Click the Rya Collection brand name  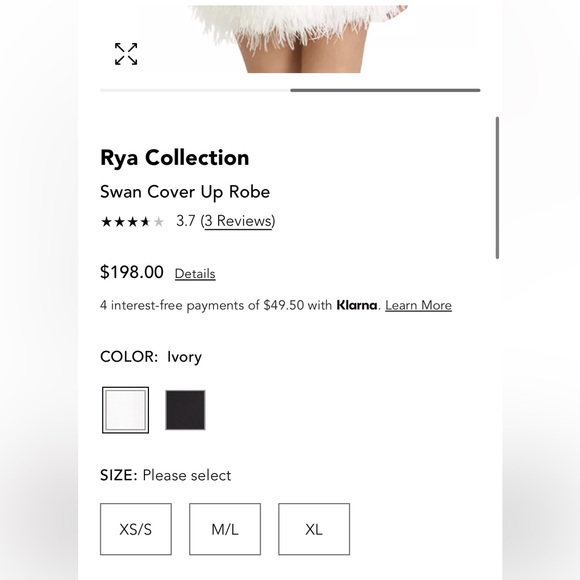click(x=175, y=158)
